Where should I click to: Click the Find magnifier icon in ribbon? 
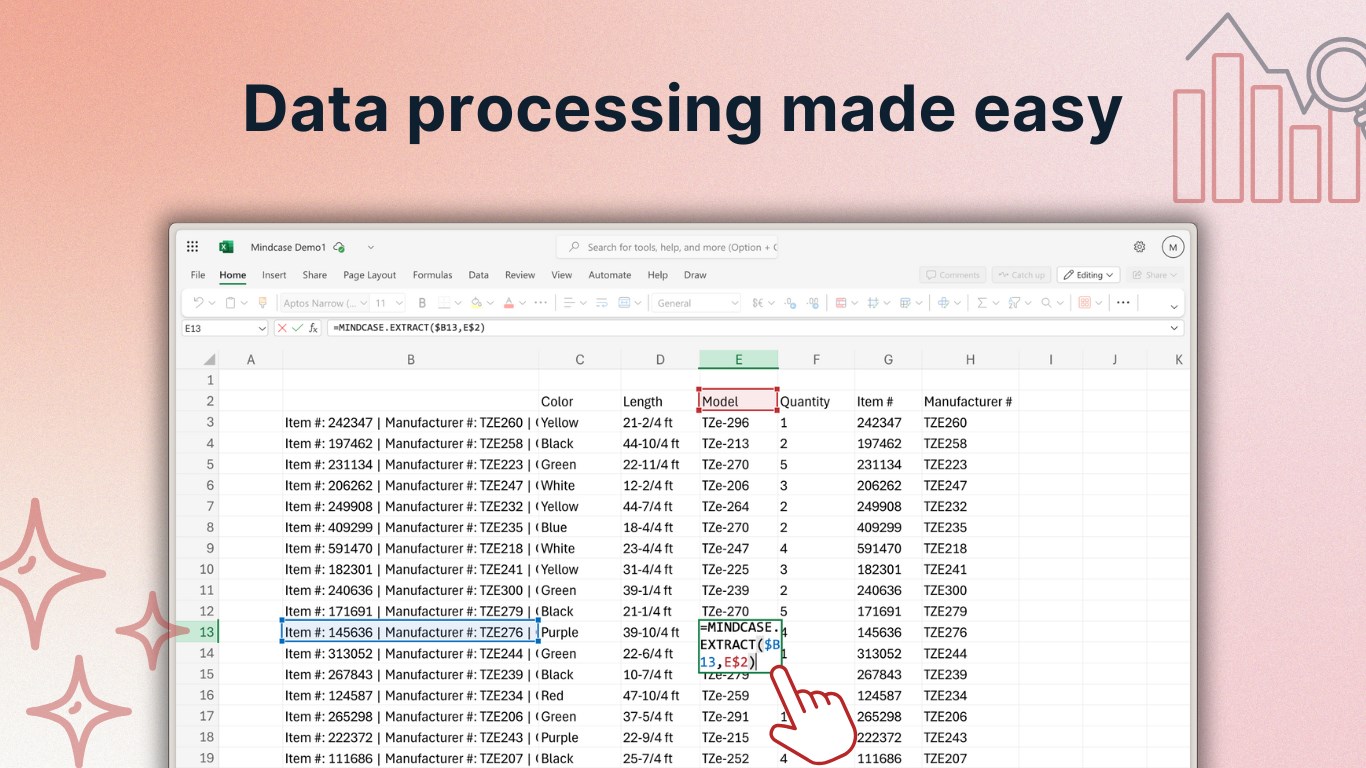(1047, 303)
